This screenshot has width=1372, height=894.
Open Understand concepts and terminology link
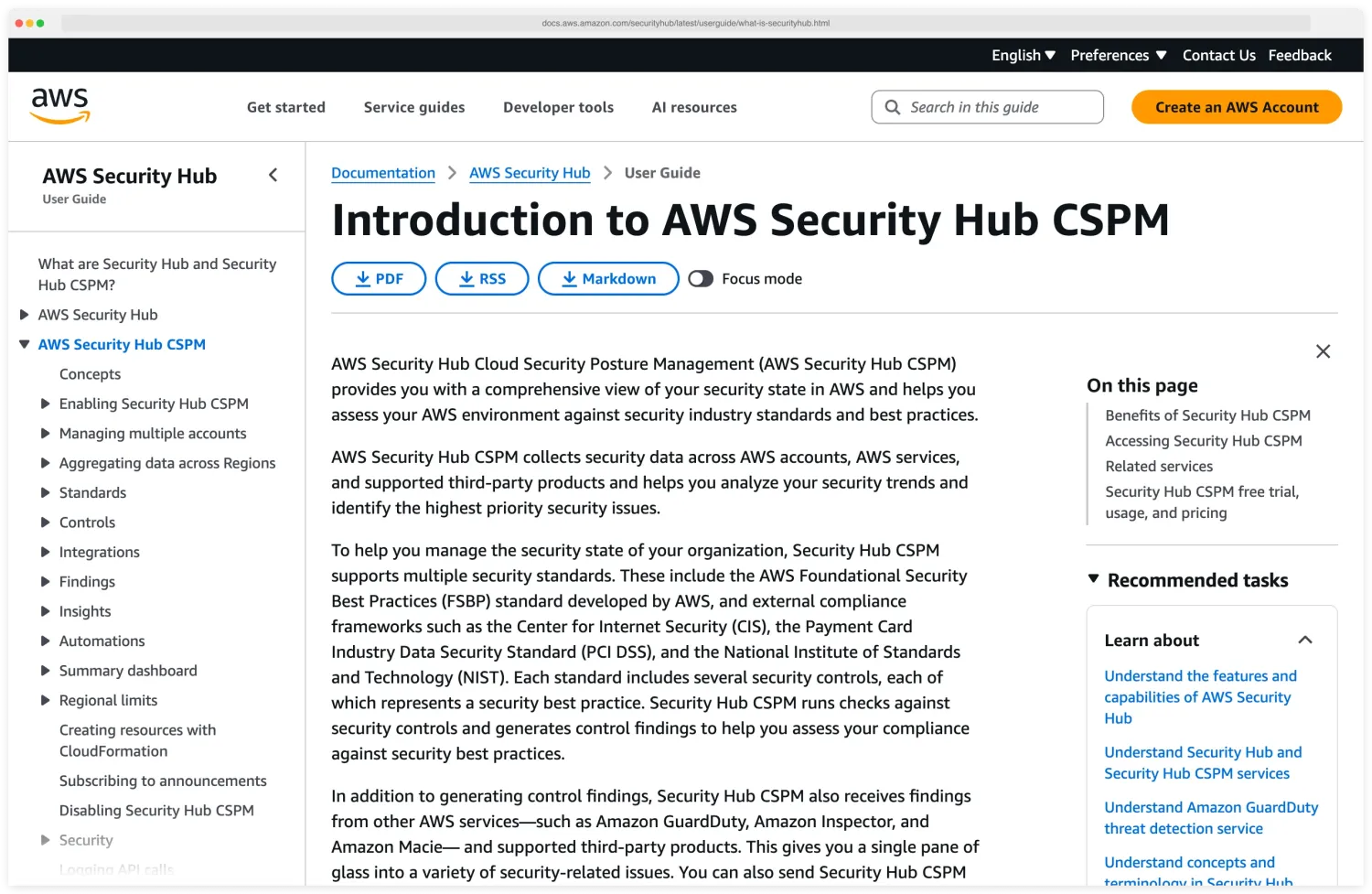pyautogui.click(x=1198, y=872)
